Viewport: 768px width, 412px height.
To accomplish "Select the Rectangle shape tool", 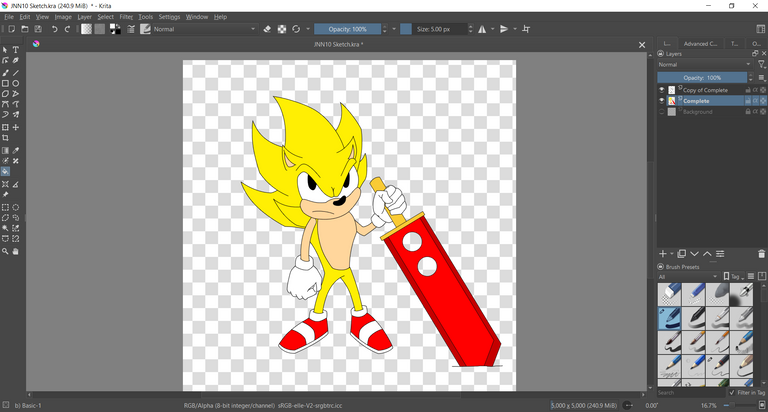I will [5, 83].
